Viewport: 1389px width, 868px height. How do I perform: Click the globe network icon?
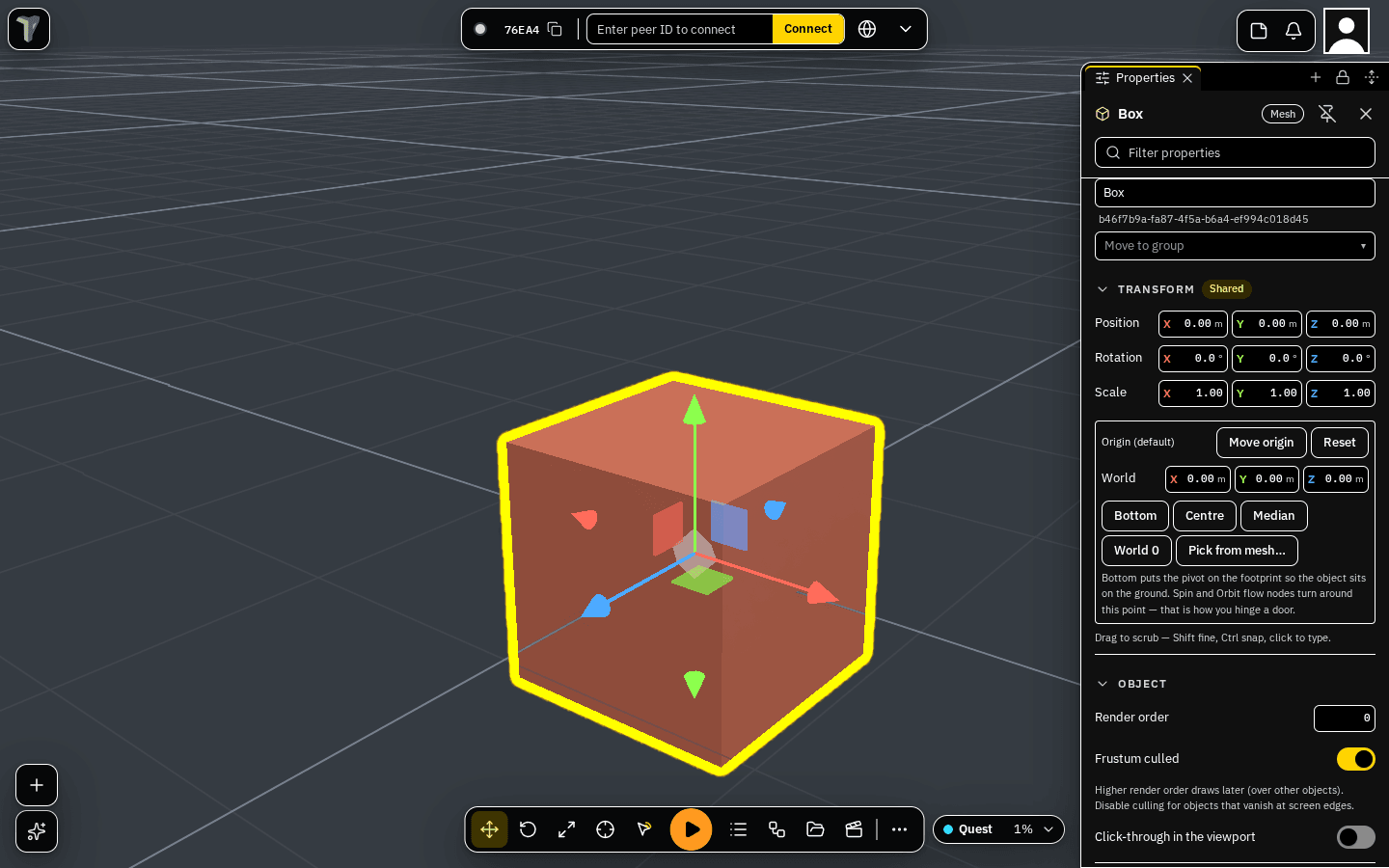coord(867,29)
